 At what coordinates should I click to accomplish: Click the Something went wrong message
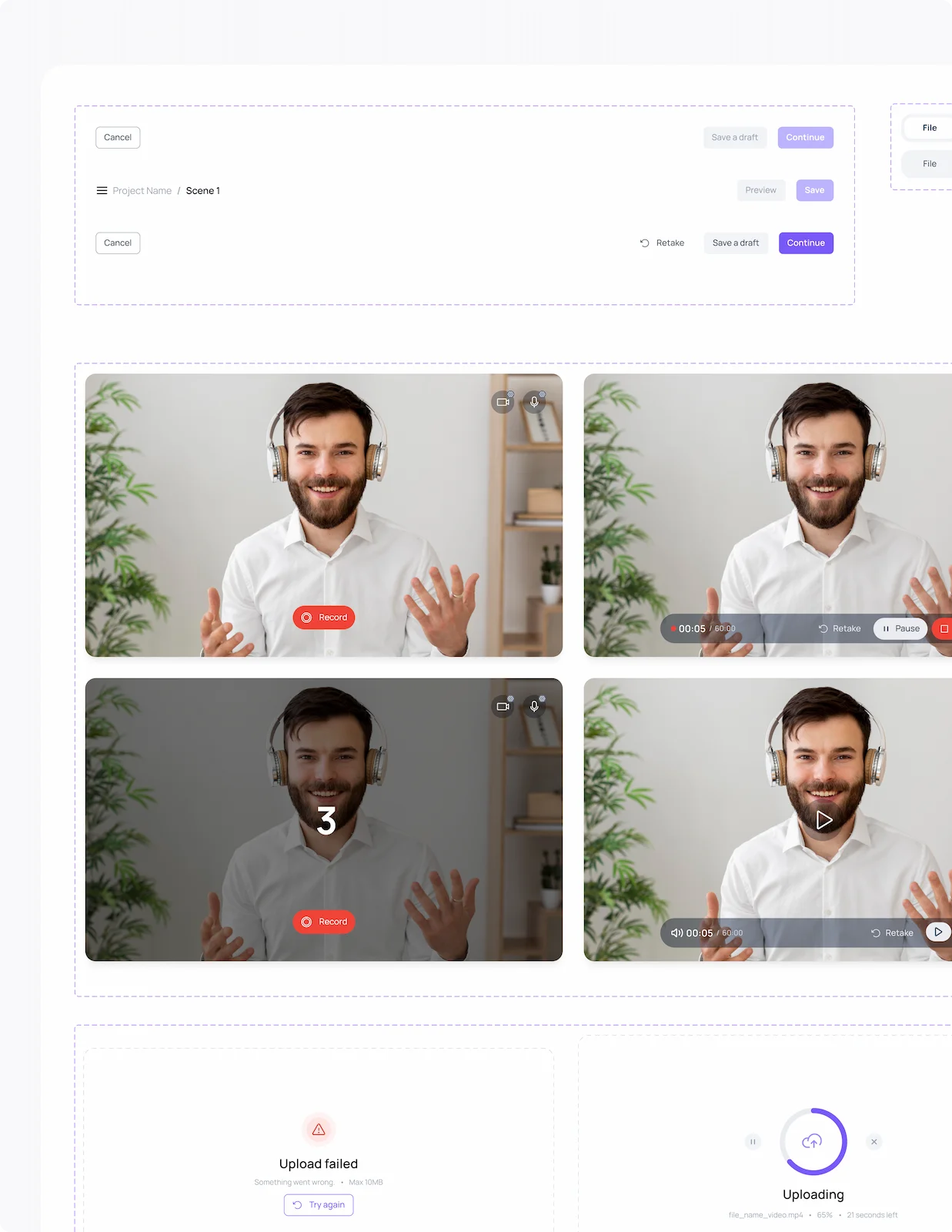294,1182
